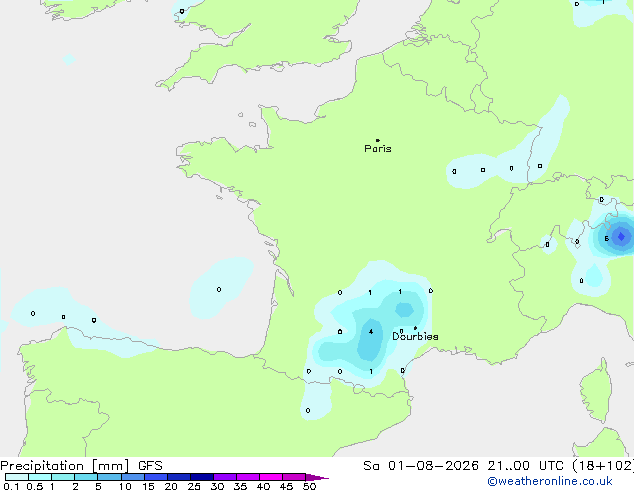
Task: Pick the 35 mm legend color swatch
Action: (x=248, y=477)
